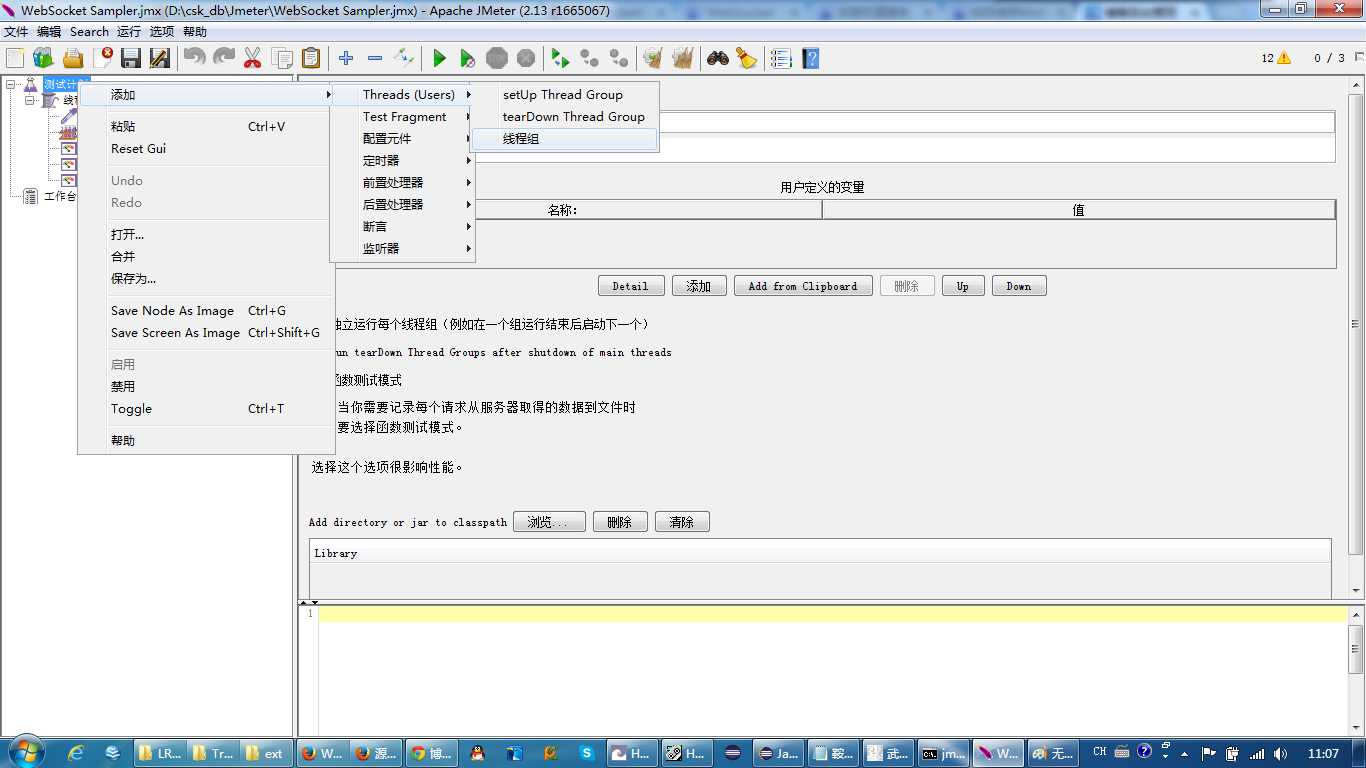Open the Search menu in menu bar
Image resolution: width=1366 pixels, height=768 pixels.
(89, 32)
